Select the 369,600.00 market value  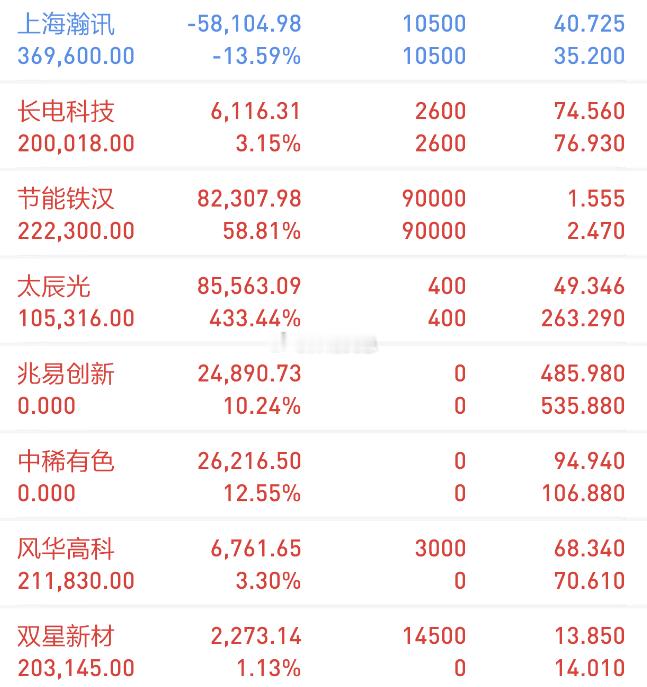[x=76, y=56]
